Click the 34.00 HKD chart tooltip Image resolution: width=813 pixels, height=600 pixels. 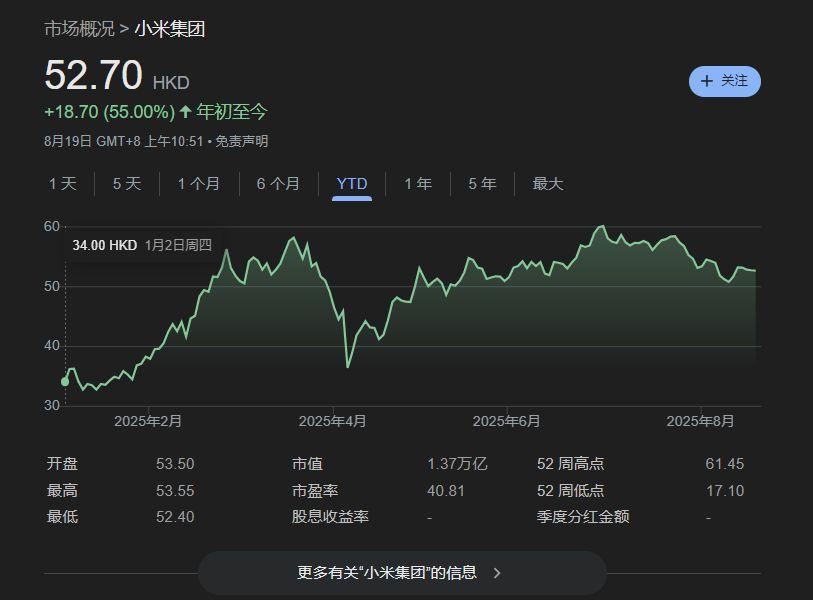(142, 245)
